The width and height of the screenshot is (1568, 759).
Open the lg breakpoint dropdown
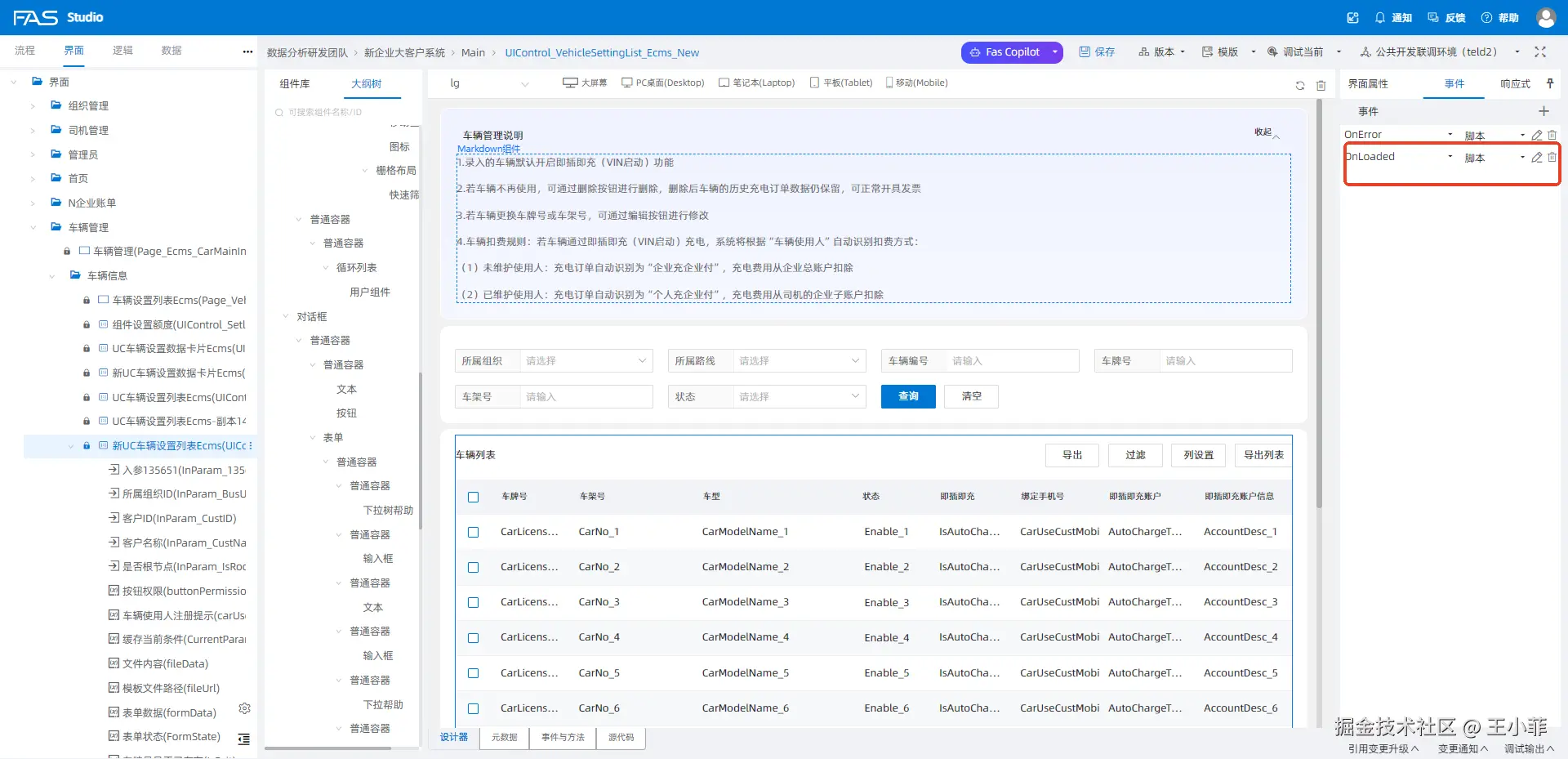pyautogui.click(x=489, y=83)
